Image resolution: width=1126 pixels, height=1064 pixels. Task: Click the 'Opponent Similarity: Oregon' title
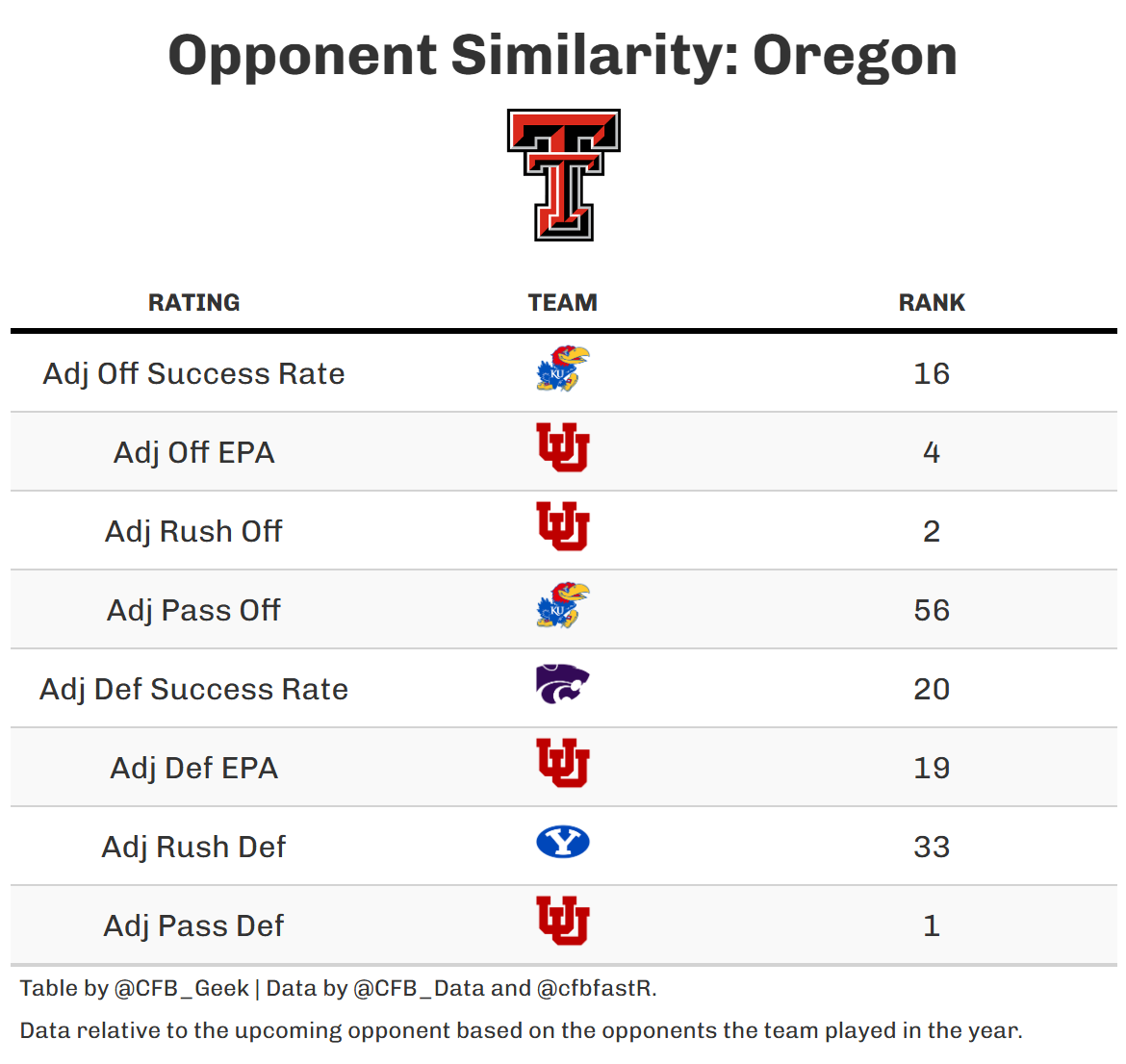(563, 56)
